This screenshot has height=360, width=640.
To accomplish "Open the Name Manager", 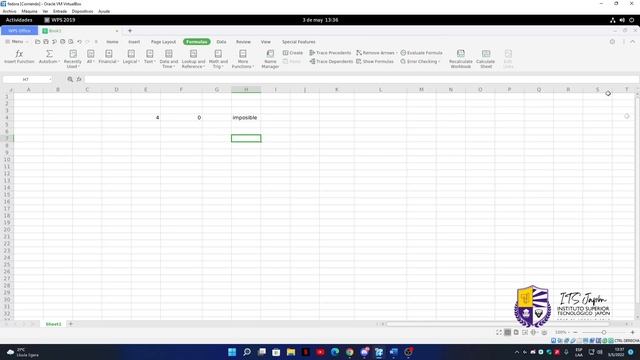I will pyautogui.click(x=270, y=59).
